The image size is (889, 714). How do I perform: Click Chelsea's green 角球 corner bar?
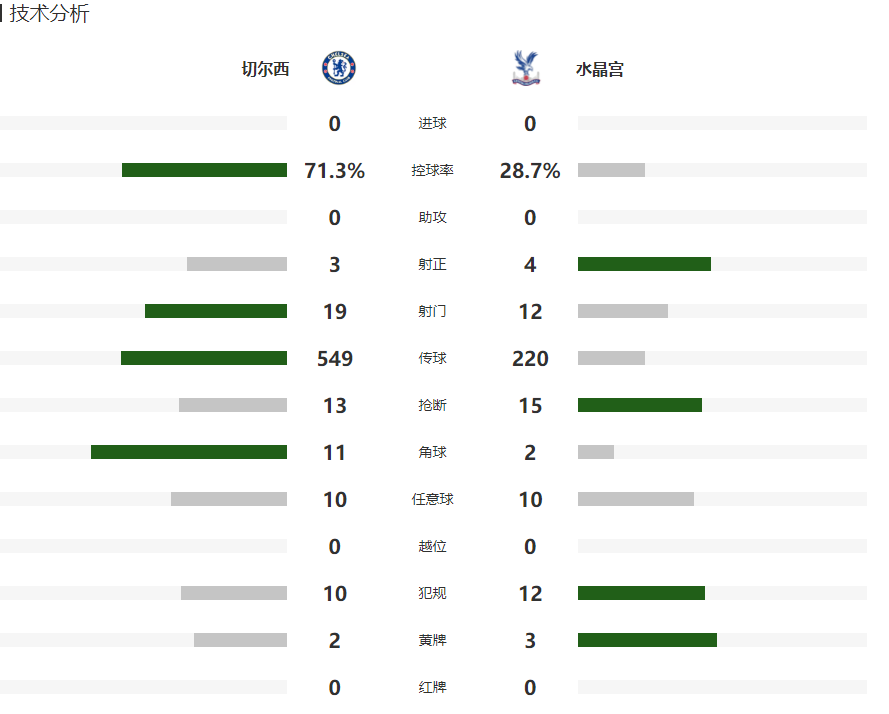click(189, 452)
